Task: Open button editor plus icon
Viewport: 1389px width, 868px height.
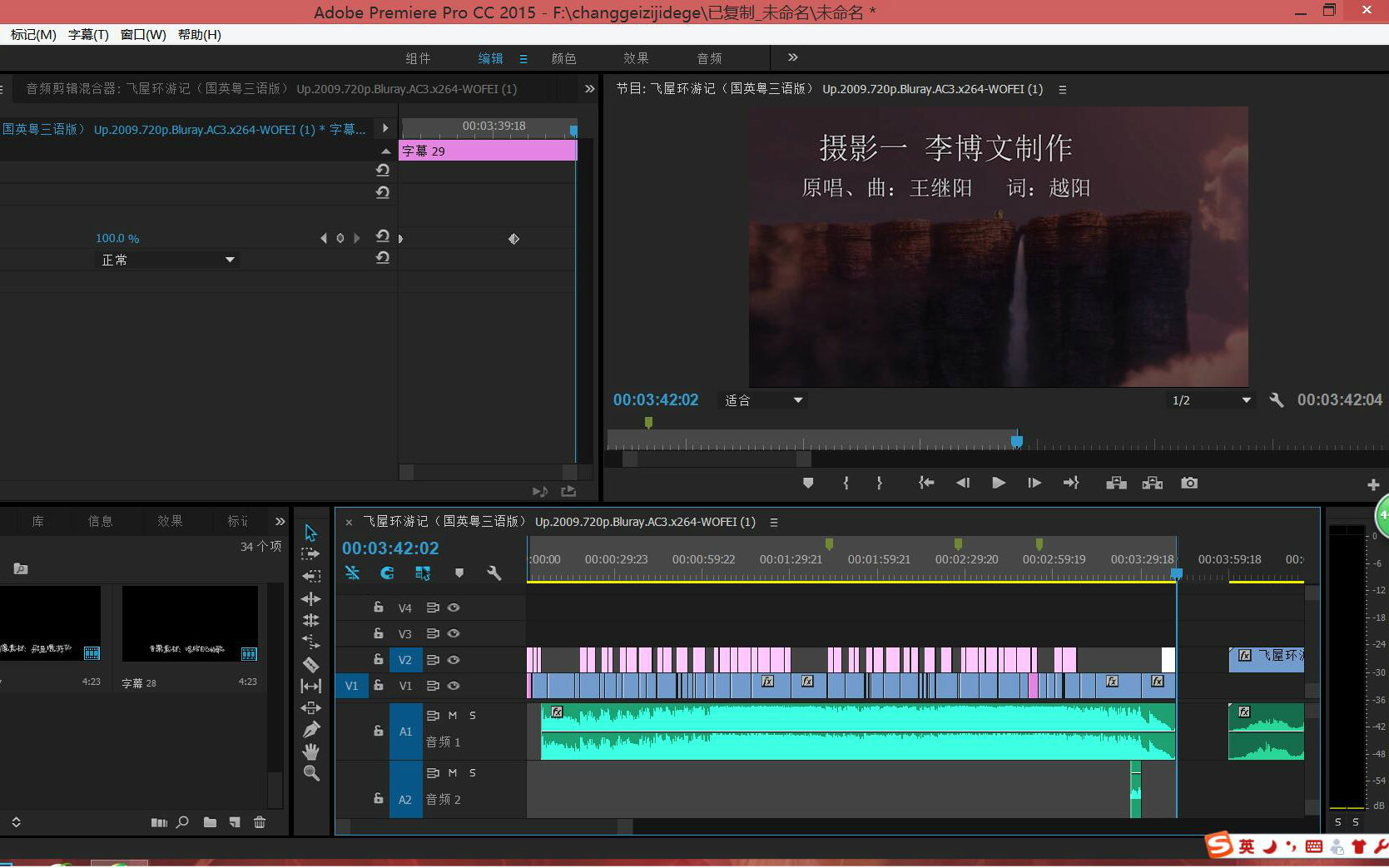Action: [1373, 484]
